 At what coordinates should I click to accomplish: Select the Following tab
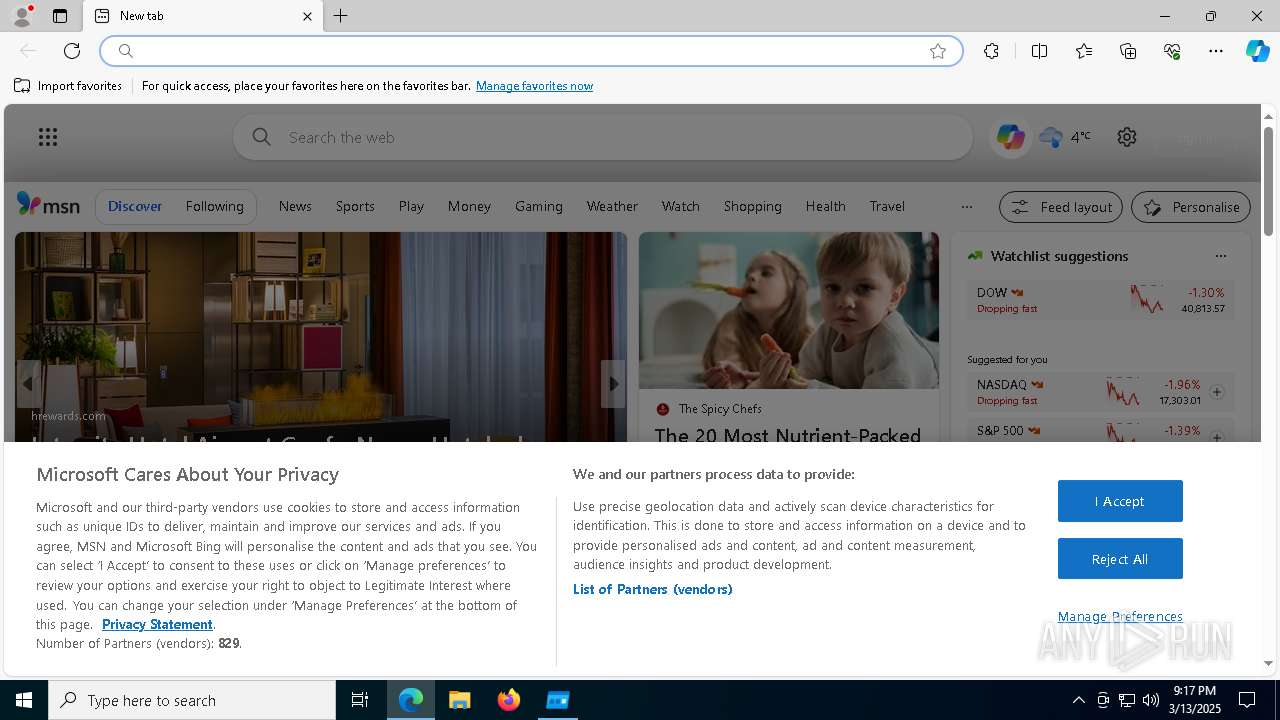point(214,206)
